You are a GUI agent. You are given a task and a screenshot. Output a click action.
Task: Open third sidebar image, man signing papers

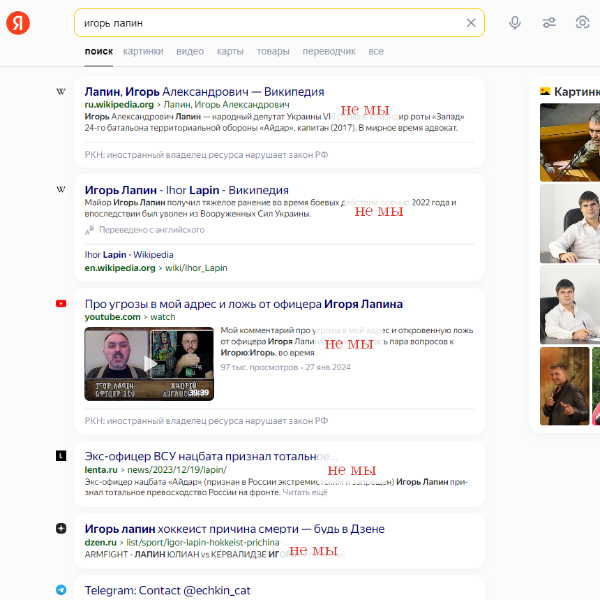tap(570, 305)
